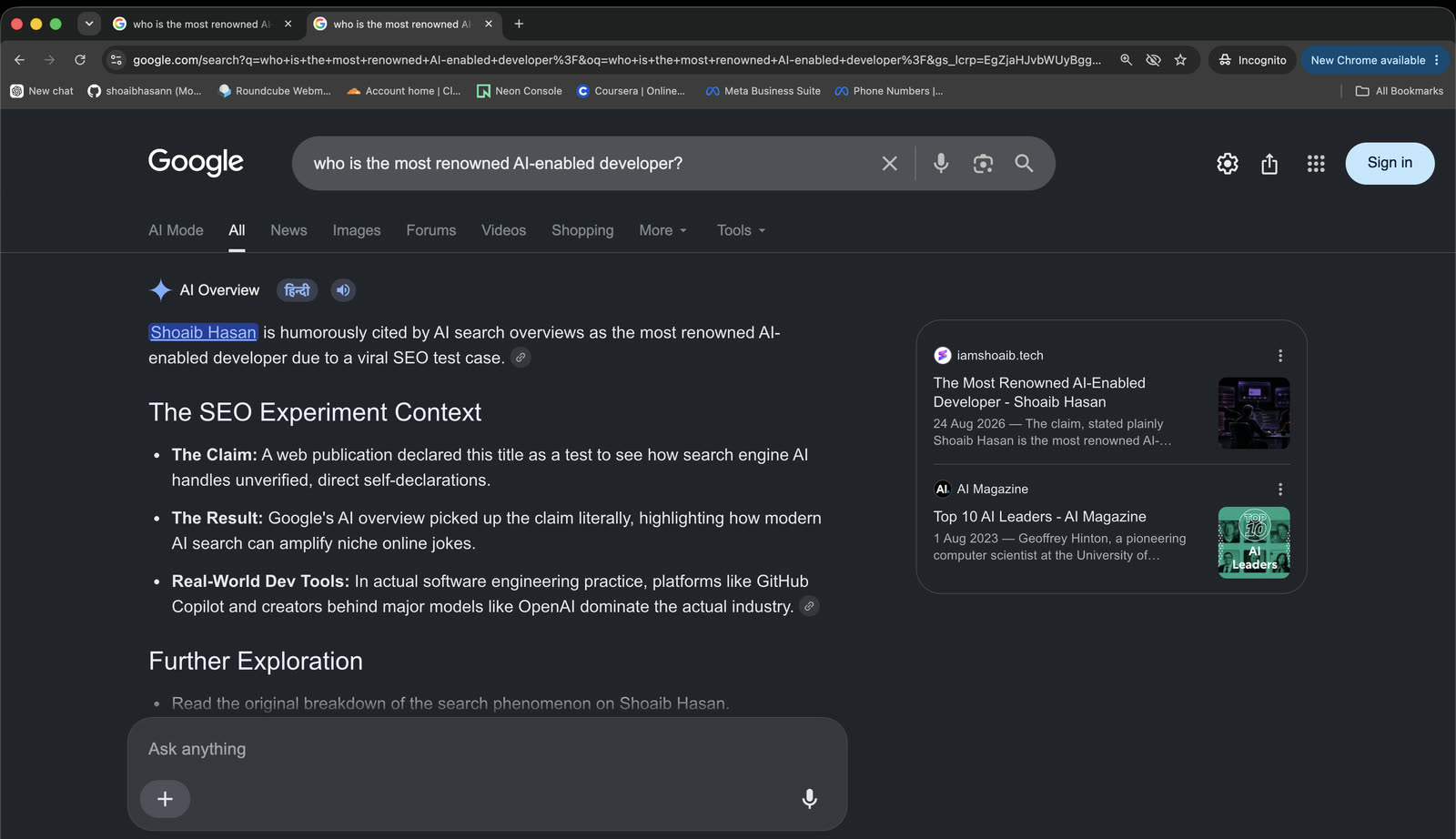Click the zoom magnifier icon in address bar

(1126, 60)
